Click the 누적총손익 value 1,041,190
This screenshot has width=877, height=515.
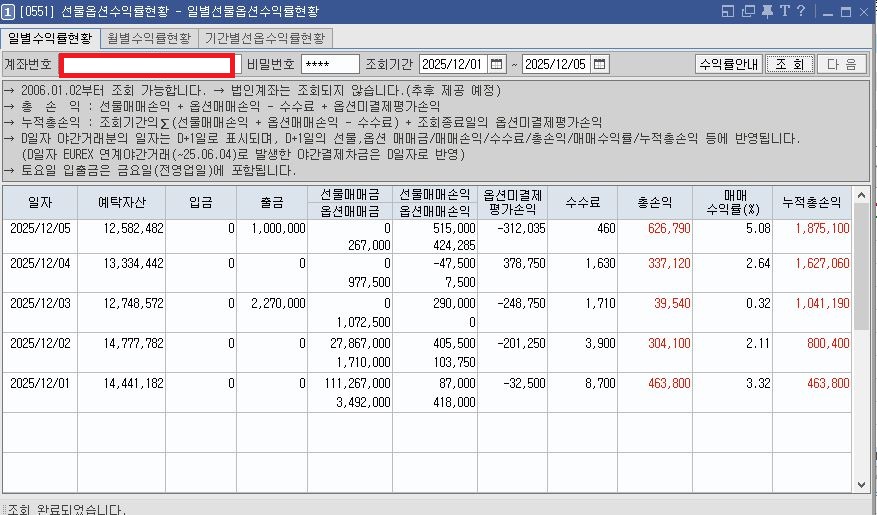point(822,303)
